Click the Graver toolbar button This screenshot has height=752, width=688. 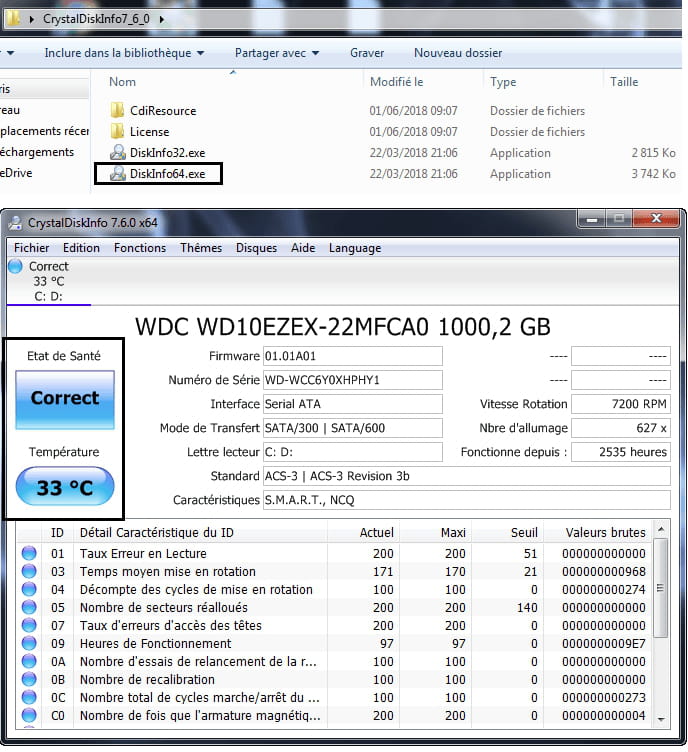tap(367, 53)
